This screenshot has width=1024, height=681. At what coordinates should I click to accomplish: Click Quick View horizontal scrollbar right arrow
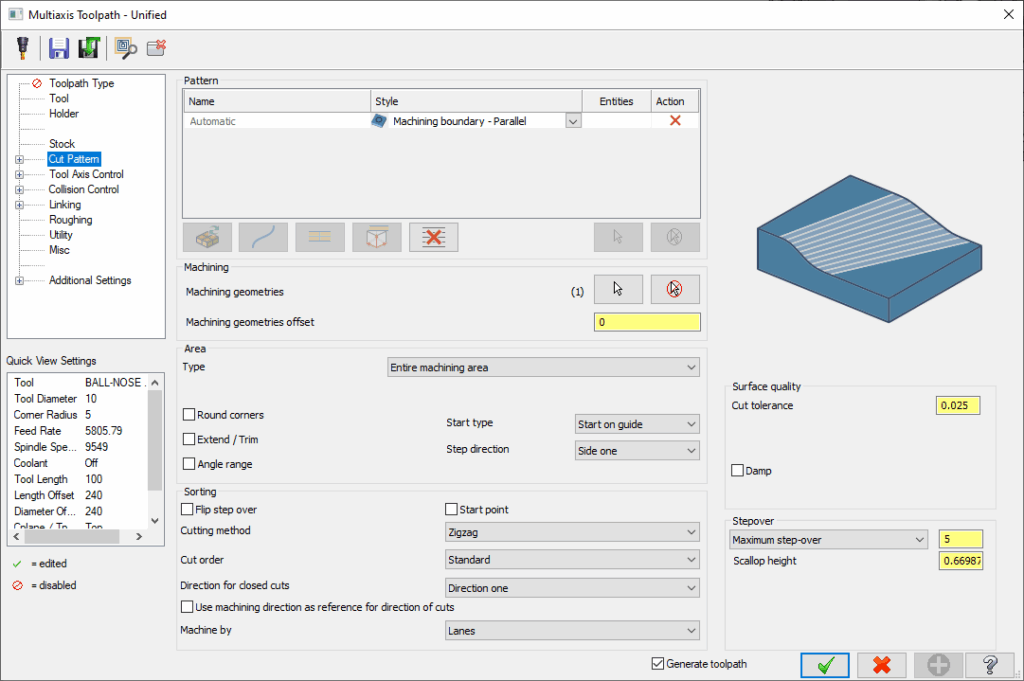click(x=138, y=537)
